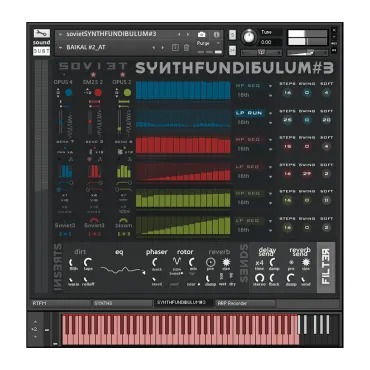Viewport: 370px width, 370px height.
Task: Click the green OPUS 2 layer circle
Action: 127,92
